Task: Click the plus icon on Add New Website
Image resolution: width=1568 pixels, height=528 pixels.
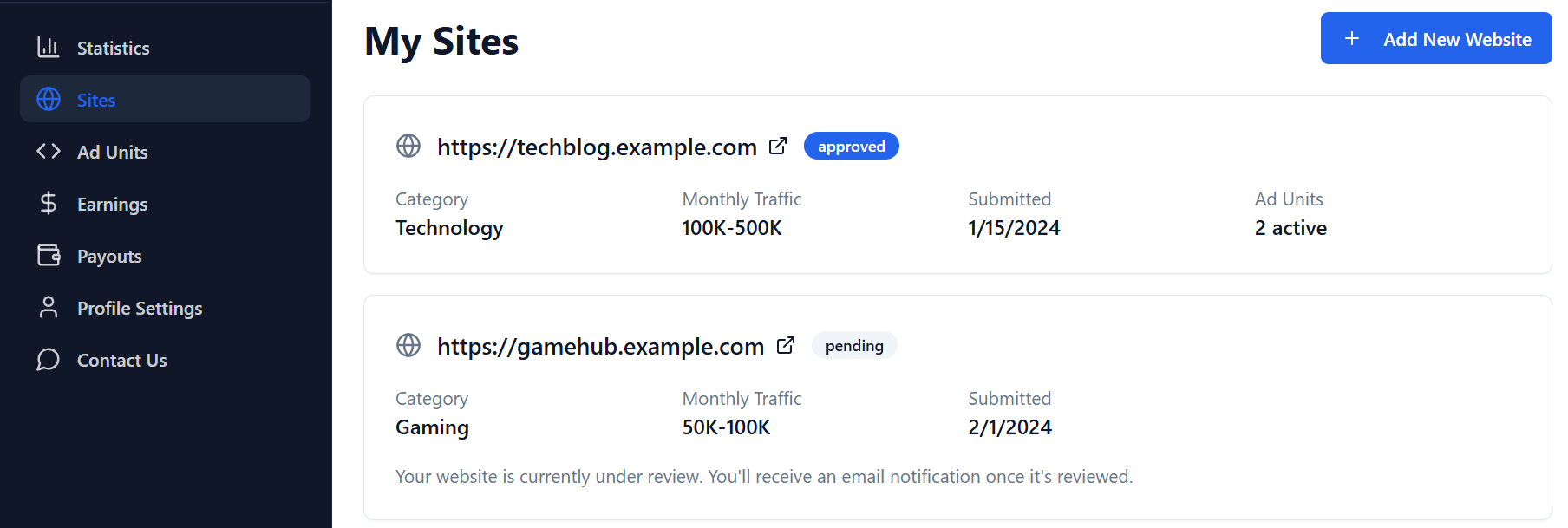Action: click(x=1350, y=38)
